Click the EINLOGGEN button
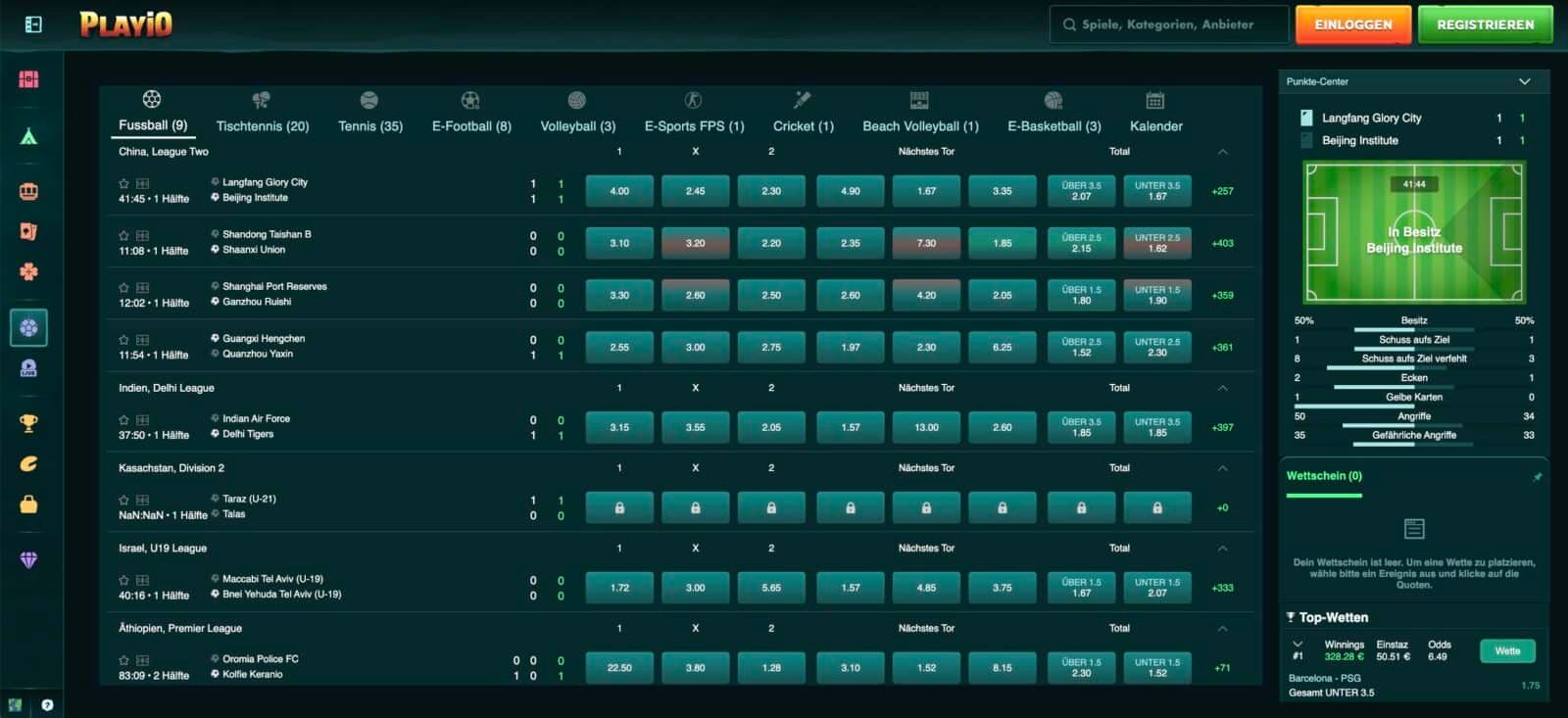The image size is (1568, 718). 1352,24
